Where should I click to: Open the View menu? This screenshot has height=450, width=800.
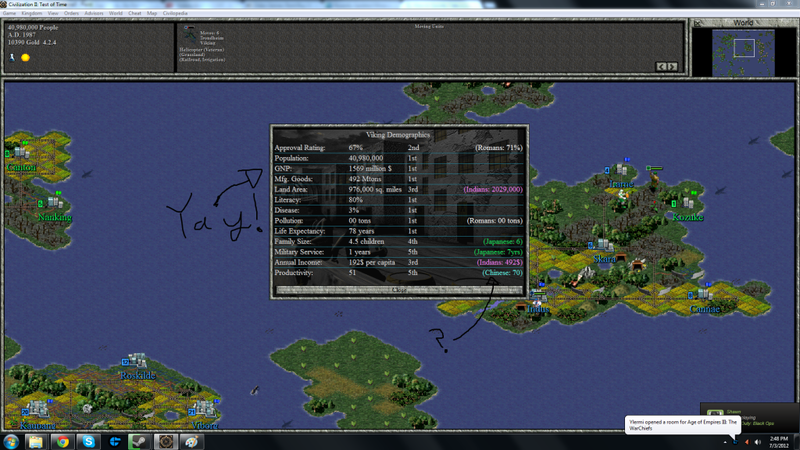[x=53, y=13]
